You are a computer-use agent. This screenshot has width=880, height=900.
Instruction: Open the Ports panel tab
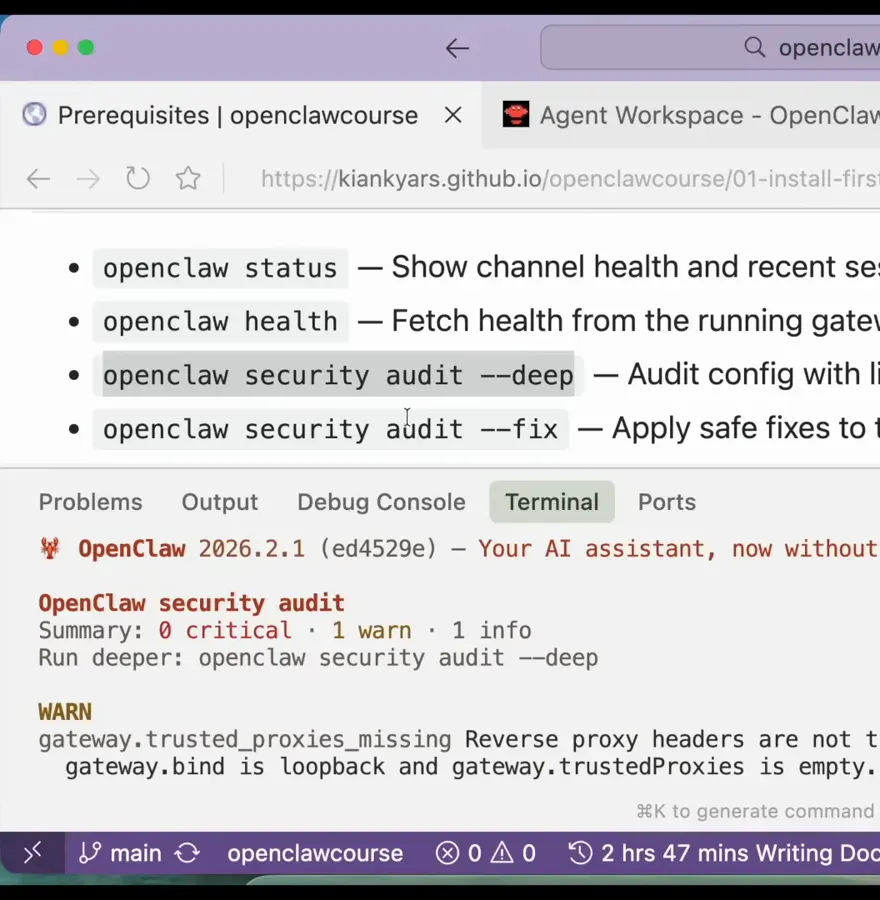pos(666,502)
